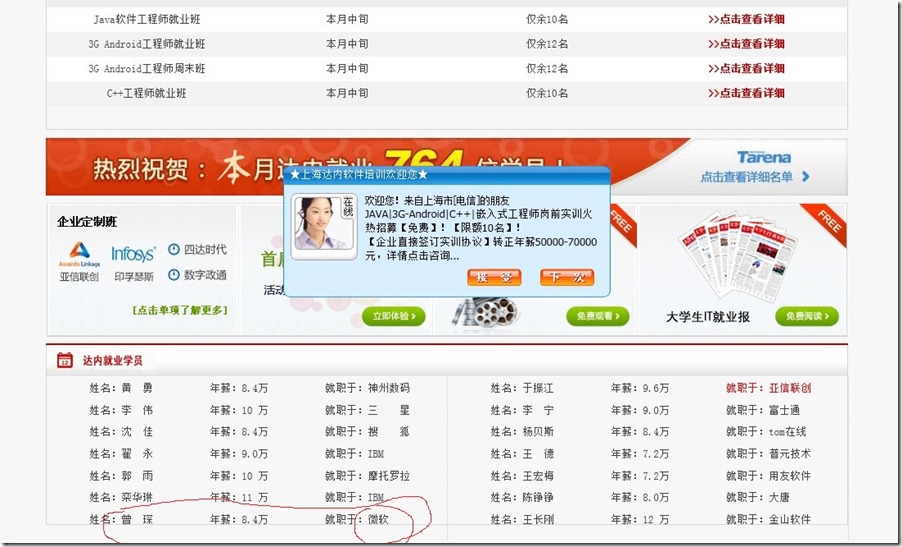
Task: Click the popup title 上海达内软件培训欢迎您
Action: click(358, 174)
